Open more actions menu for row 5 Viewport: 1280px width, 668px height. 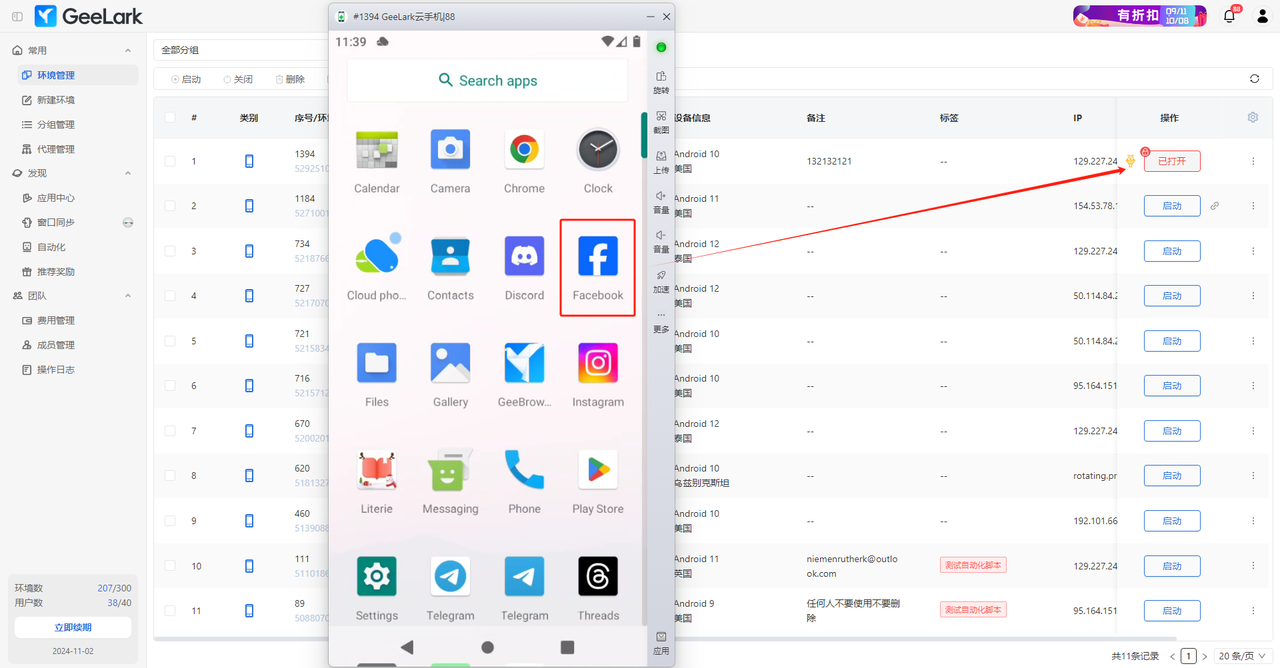[x=1253, y=341]
